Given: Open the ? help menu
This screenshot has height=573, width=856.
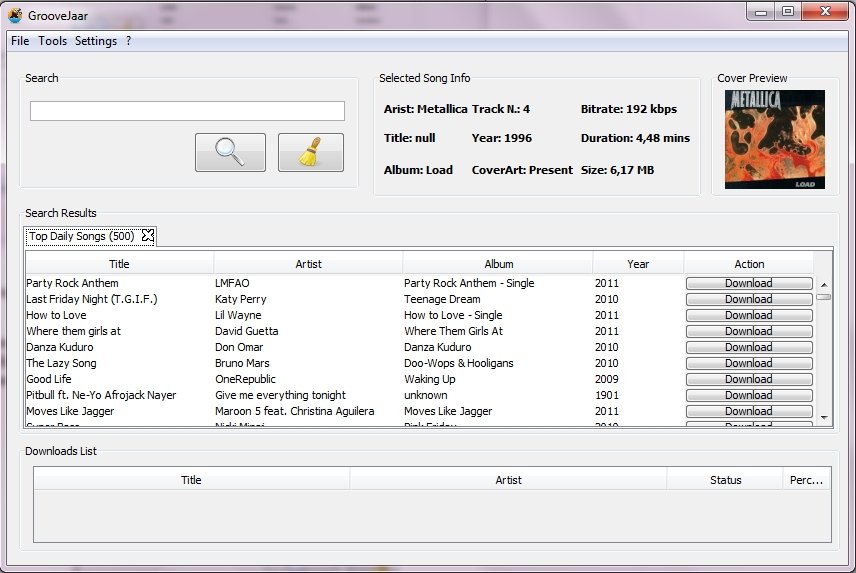Looking at the screenshot, I should pos(128,41).
